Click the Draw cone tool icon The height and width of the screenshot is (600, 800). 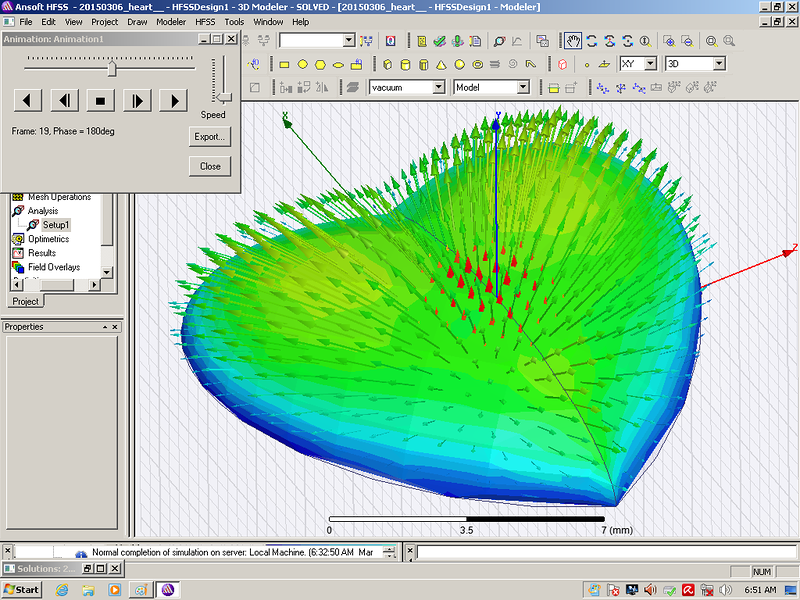pyautogui.click(x=441, y=64)
